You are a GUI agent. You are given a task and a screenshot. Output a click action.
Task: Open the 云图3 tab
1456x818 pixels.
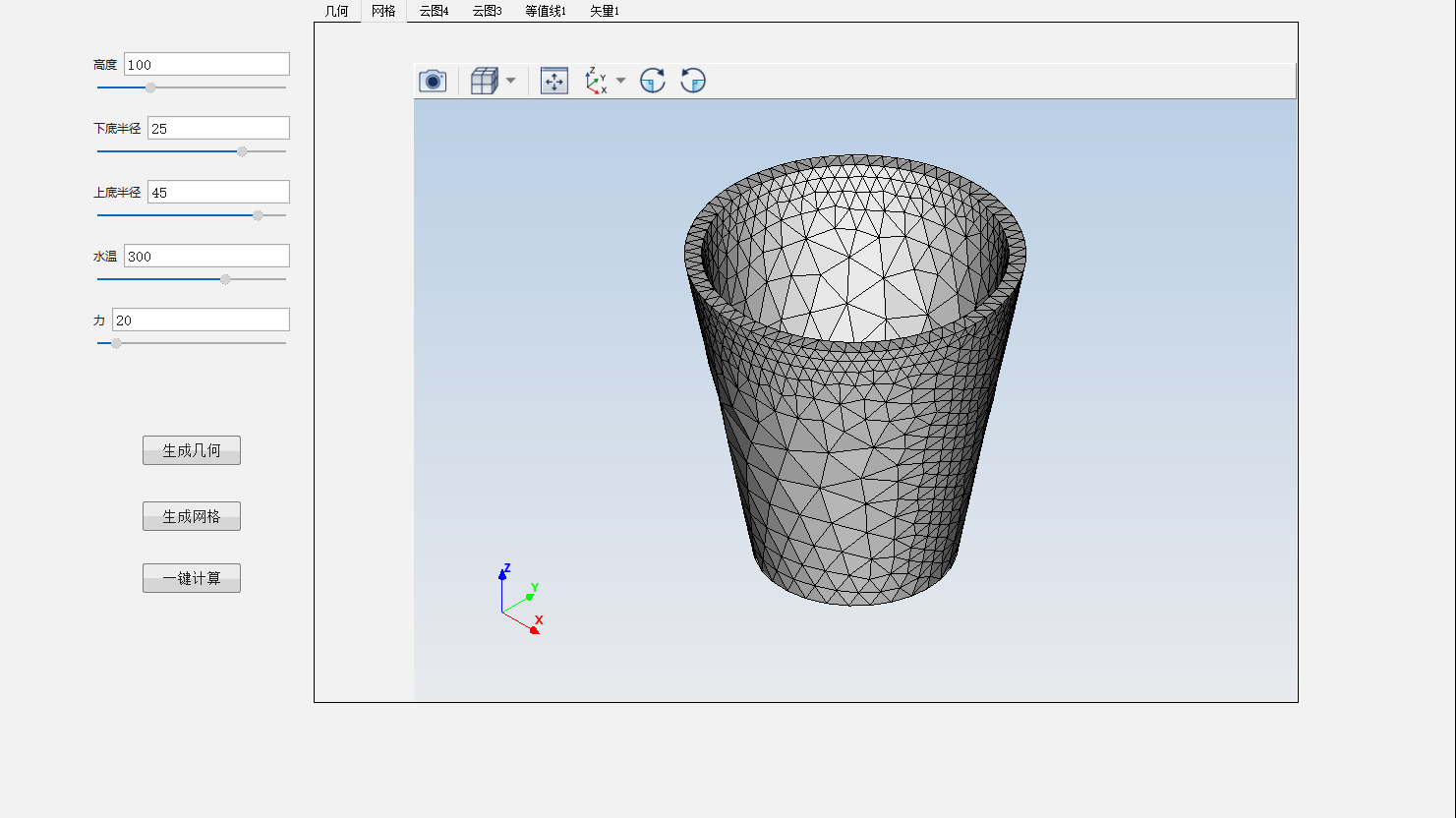coord(487,11)
